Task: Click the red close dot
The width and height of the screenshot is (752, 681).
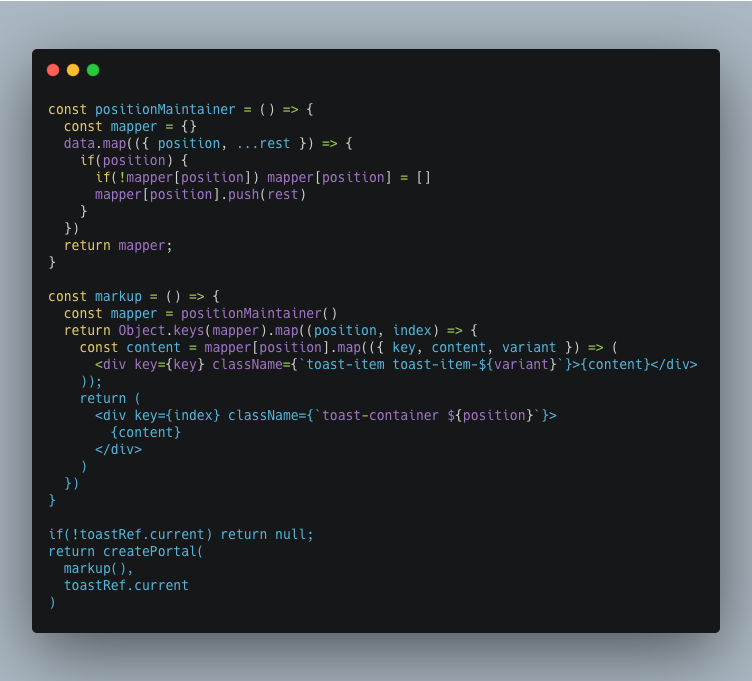Action: [53, 70]
